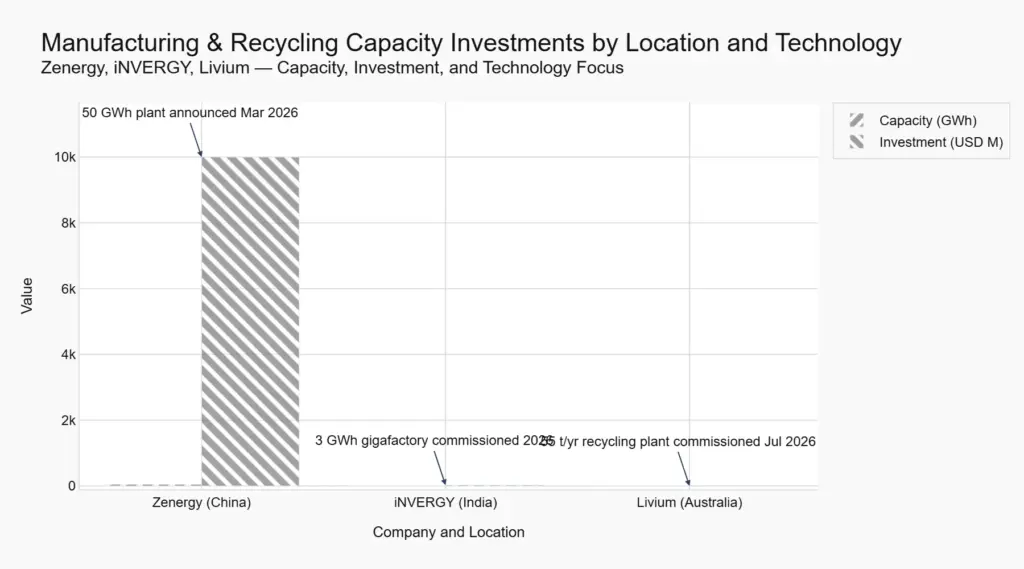This screenshot has height=569, width=1024.
Task: Click the chart title Manufacturing & Recycling Capacity
Action: (x=471, y=42)
